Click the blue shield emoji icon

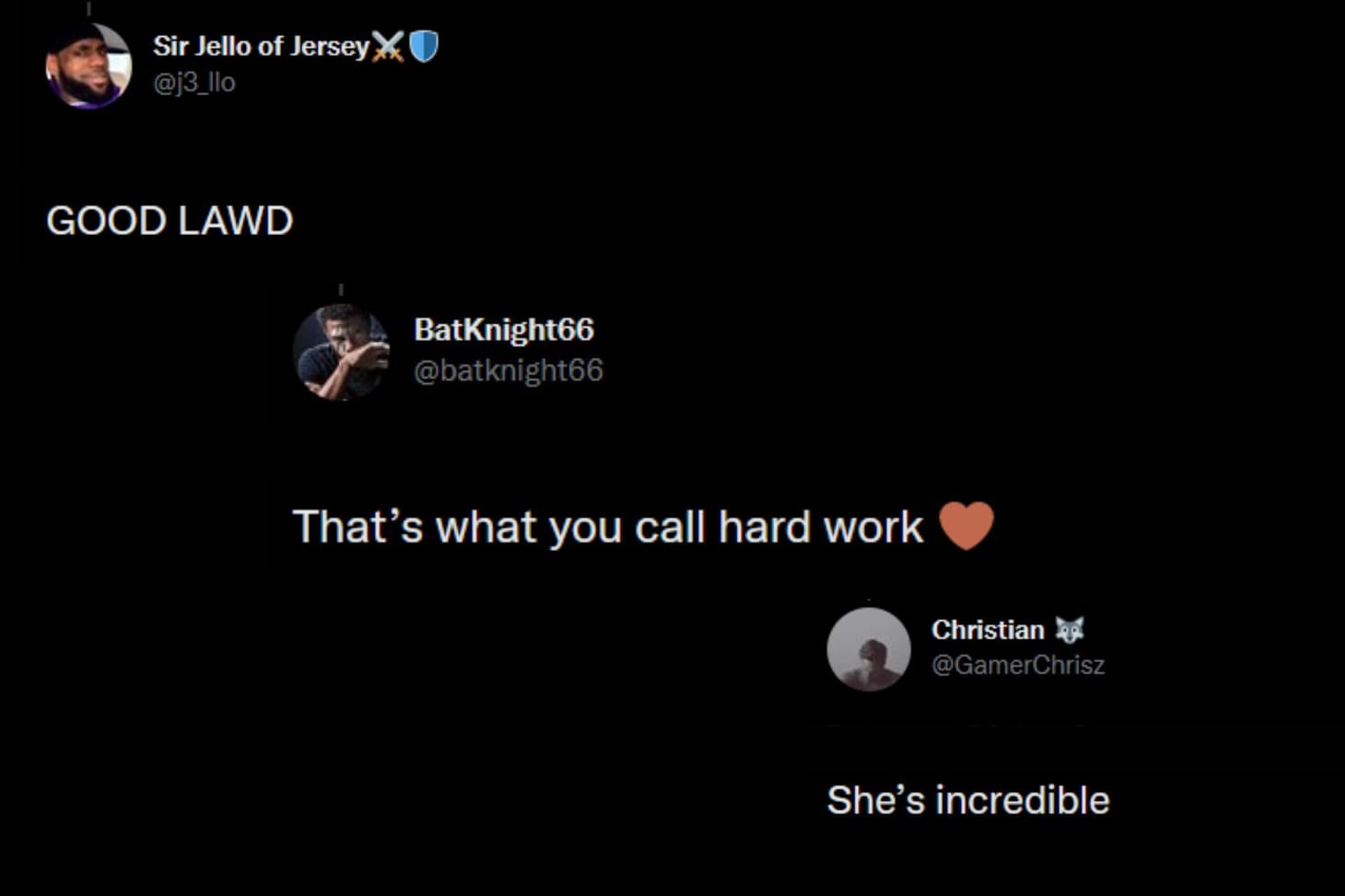[424, 46]
